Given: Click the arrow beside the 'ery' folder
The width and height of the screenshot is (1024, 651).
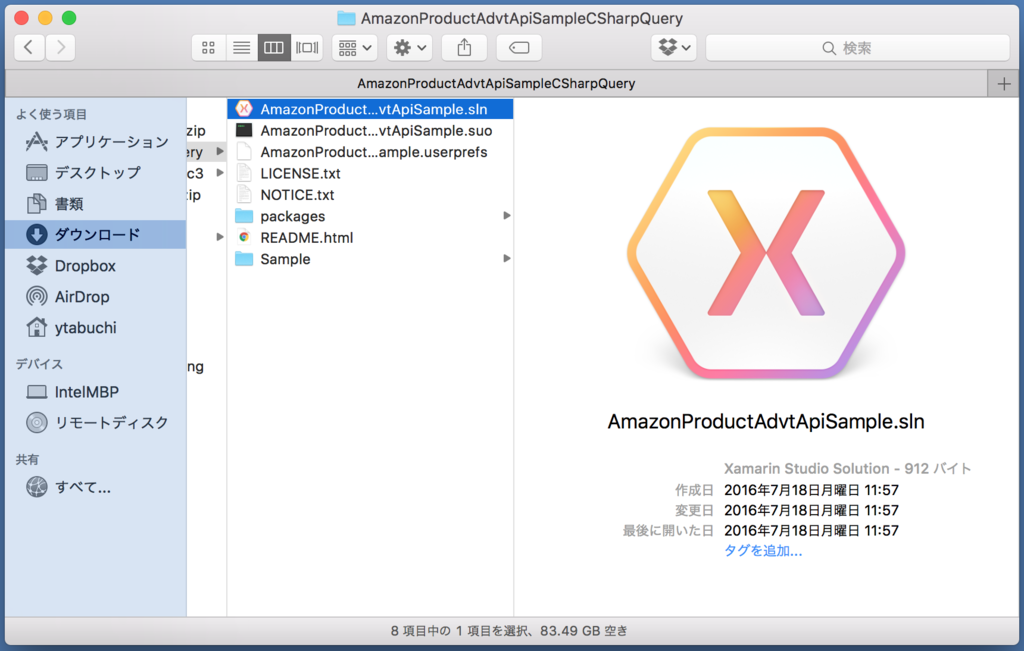Looking at the screenshot, I should (220, 151).
